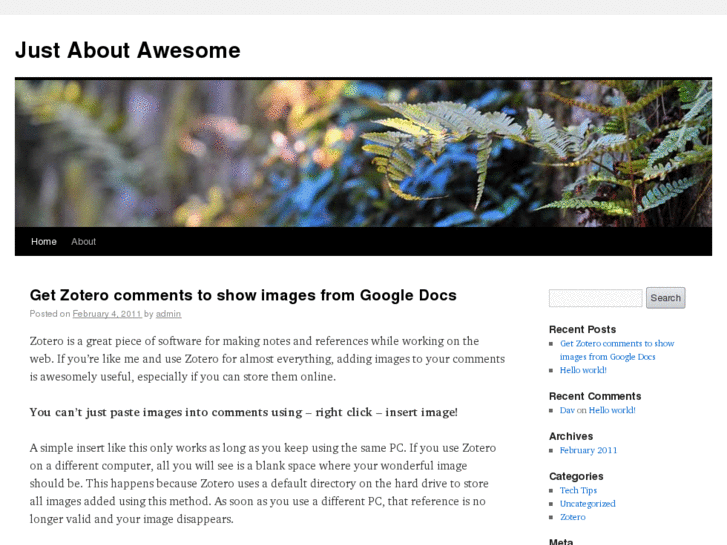The width and height of the screenshot is (727, 545).
Task: Open the Home navigation menu item
Action: point(44,242)
